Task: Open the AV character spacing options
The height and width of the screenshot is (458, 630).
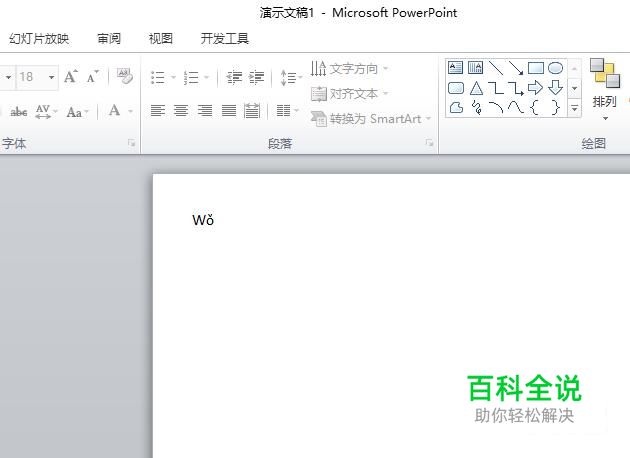Action: (46, 111)
